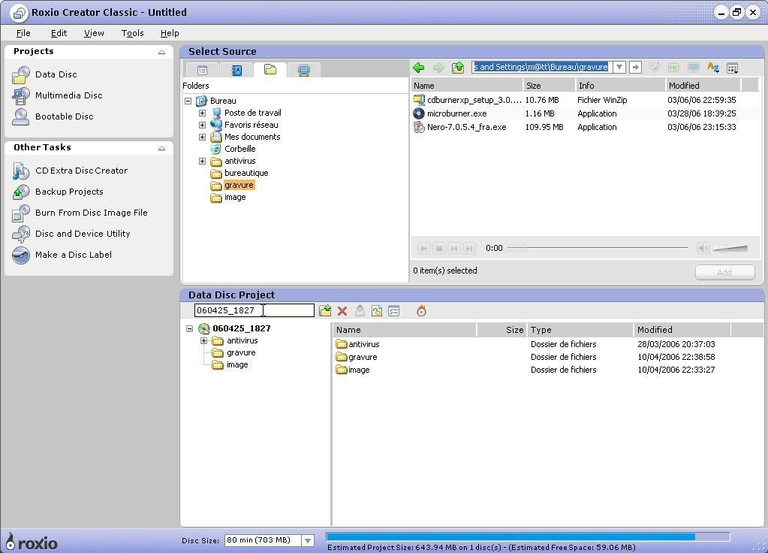Select bureautique folder in source tree
768x553 pixels.
[246, 173]
